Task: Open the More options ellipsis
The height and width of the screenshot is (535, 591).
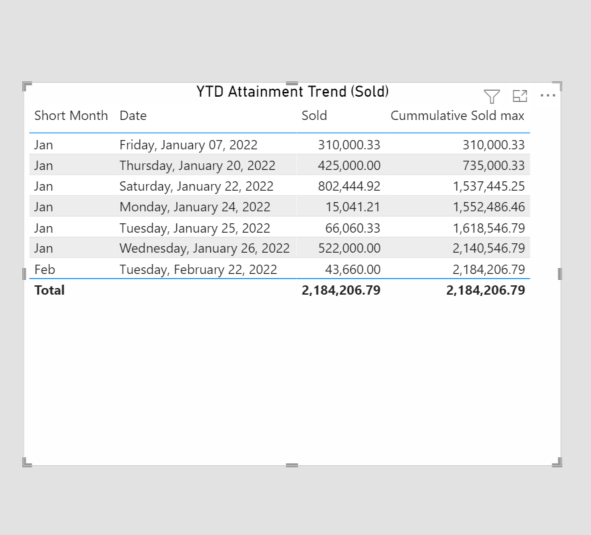Action: coord(548,95)
